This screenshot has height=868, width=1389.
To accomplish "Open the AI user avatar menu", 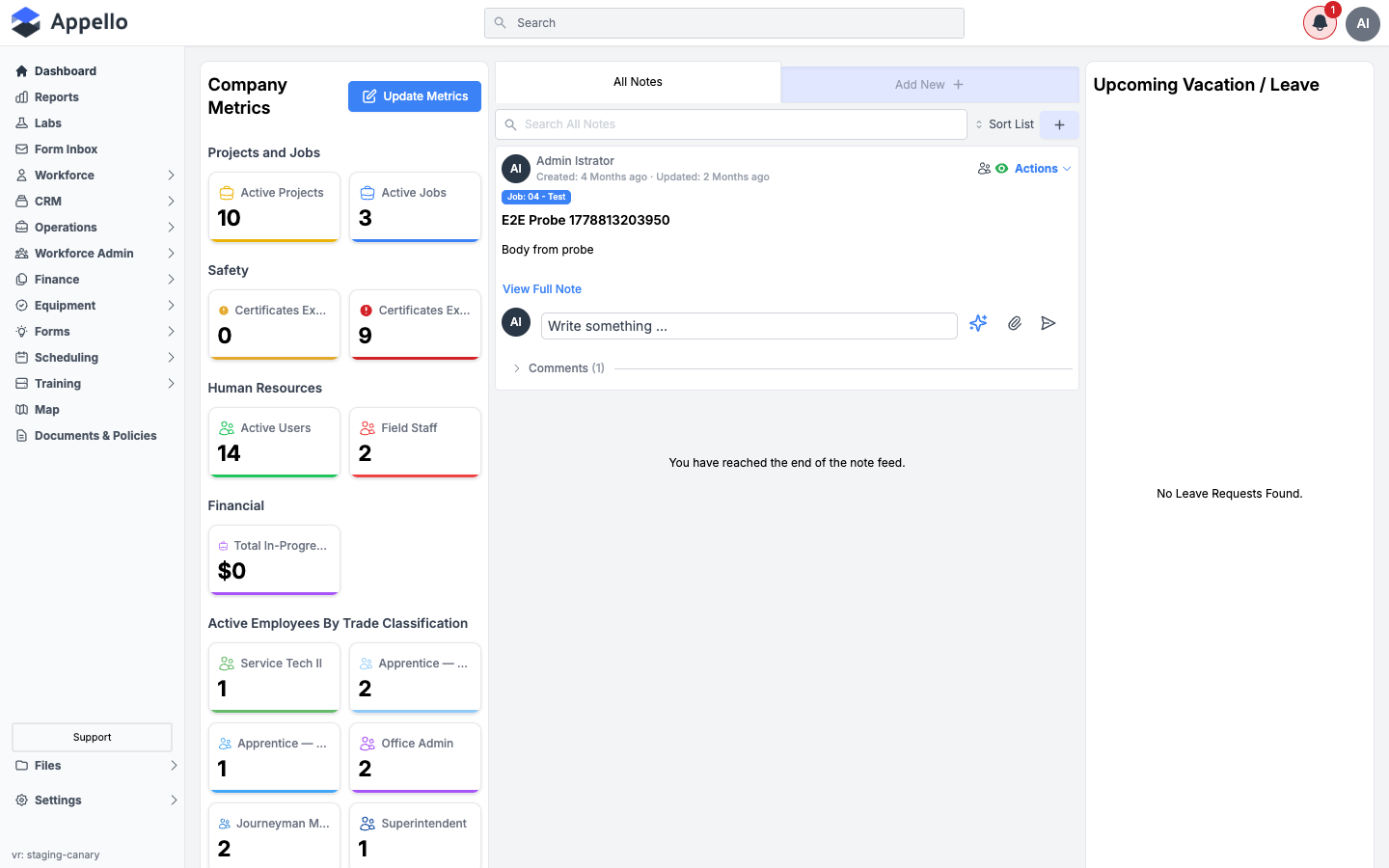I will 1363,23.
